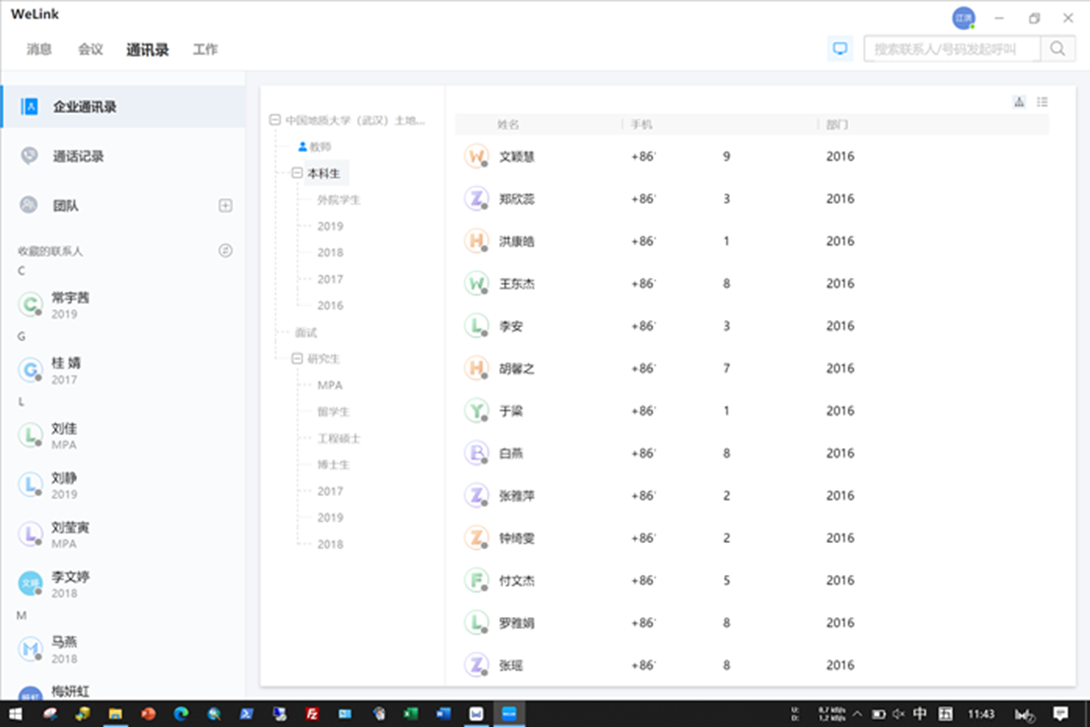Switch to list view icon
Image resolution: width=1090 pixels, height=727 pixels.
click(1042, 102)
